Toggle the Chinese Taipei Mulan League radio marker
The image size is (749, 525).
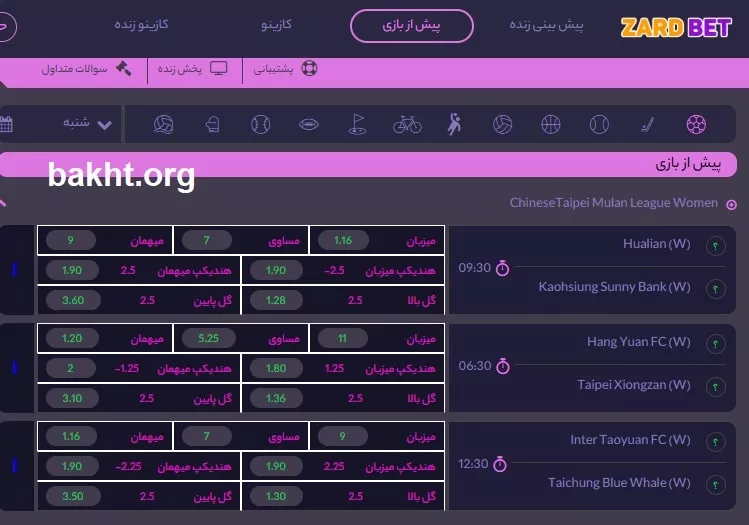click(x=731, y=204)
